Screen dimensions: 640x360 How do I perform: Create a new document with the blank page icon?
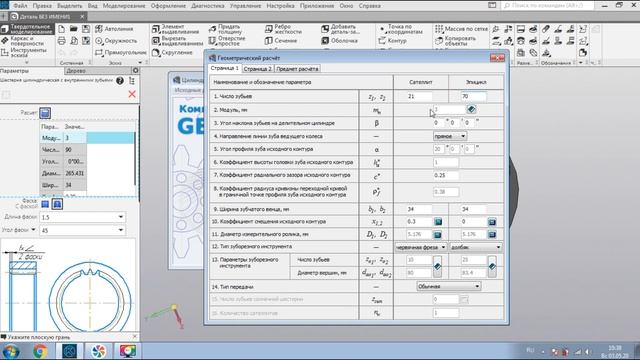click(x=61, y=29)
